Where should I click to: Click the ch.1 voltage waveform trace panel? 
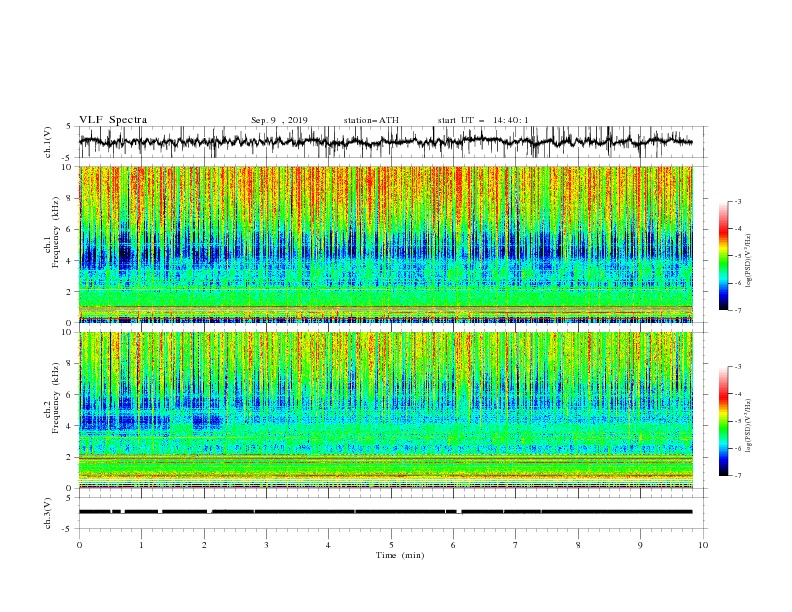pos(392,142)
